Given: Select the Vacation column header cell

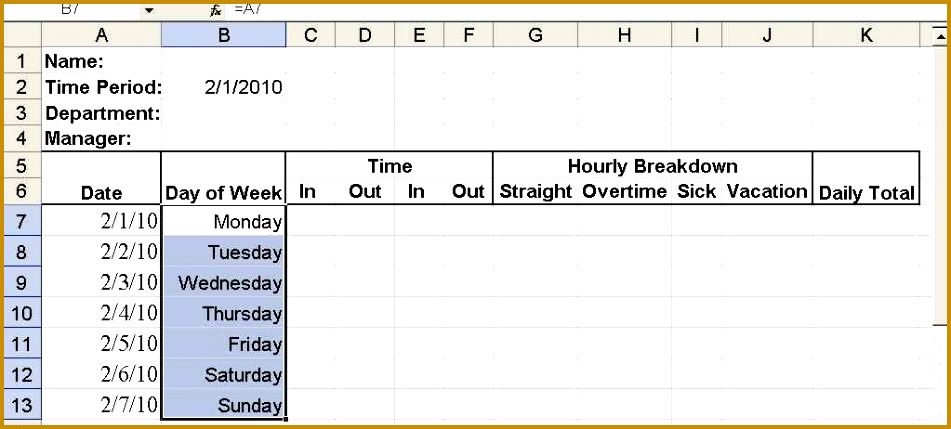Looking at the screenshot, I should pos(767,191).
